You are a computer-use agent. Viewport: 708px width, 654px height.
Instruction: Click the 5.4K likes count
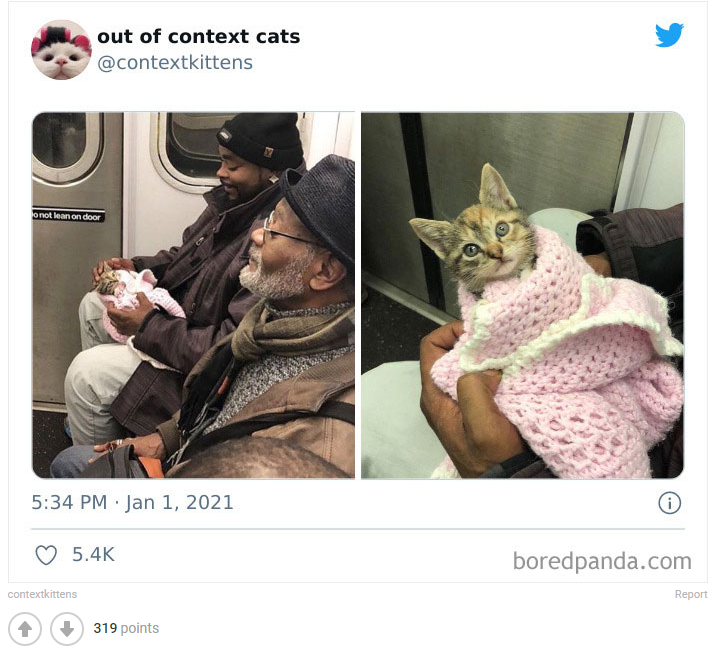93,555
